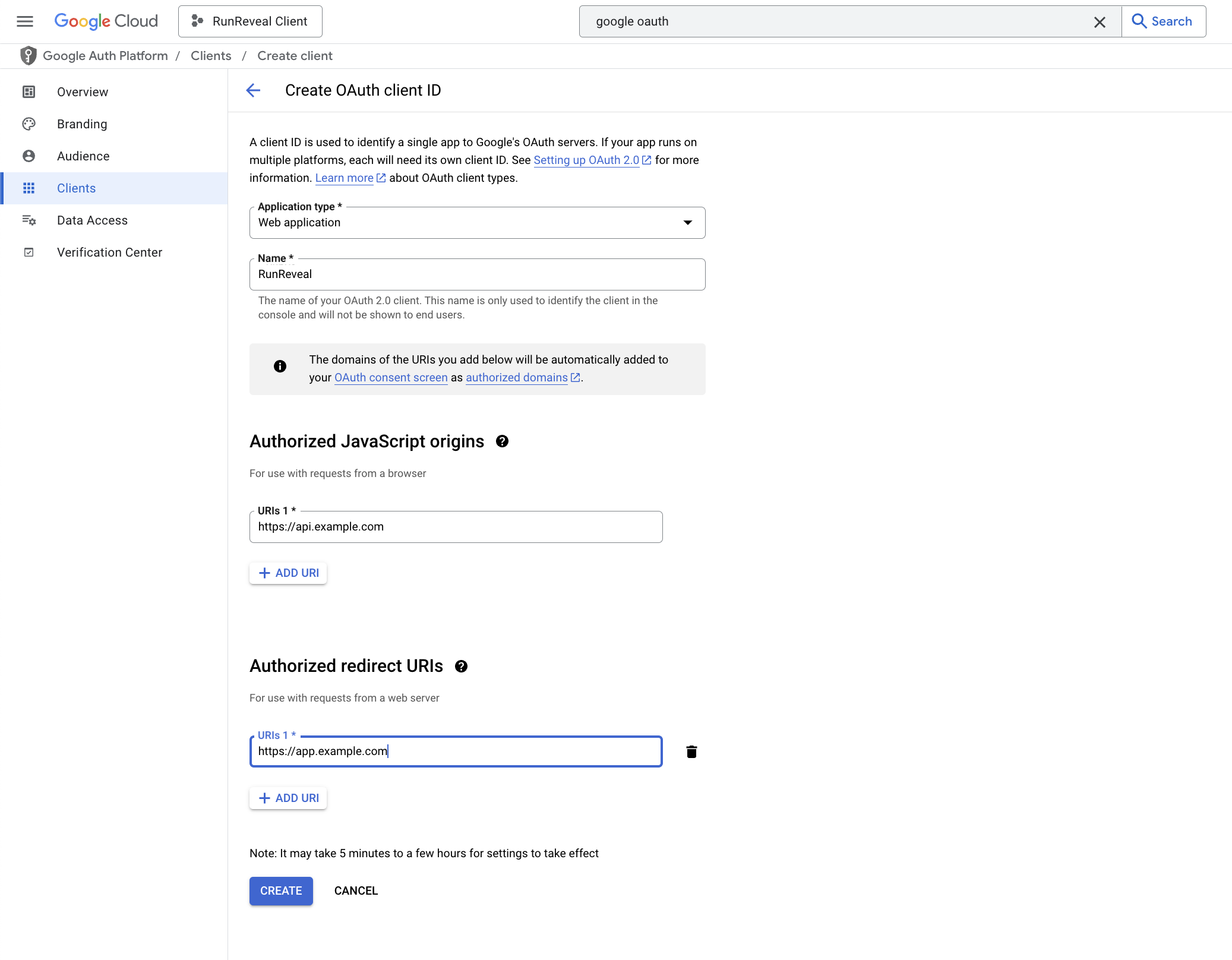1232x960 pixels.
Task: Select the Branding palette icon in sidebar
Action: 29,124
